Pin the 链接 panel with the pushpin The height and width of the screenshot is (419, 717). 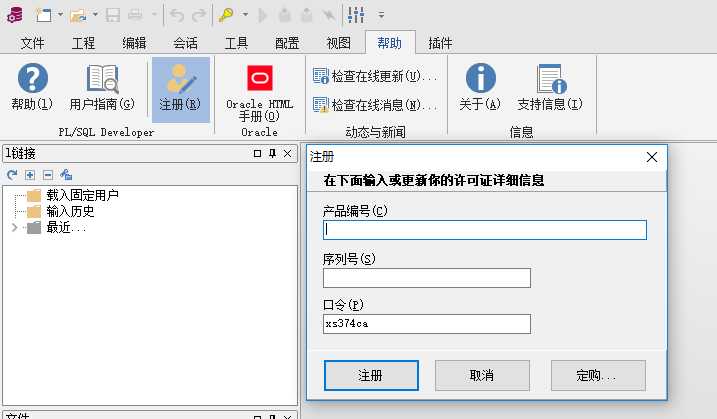click(x=272, y=153)
